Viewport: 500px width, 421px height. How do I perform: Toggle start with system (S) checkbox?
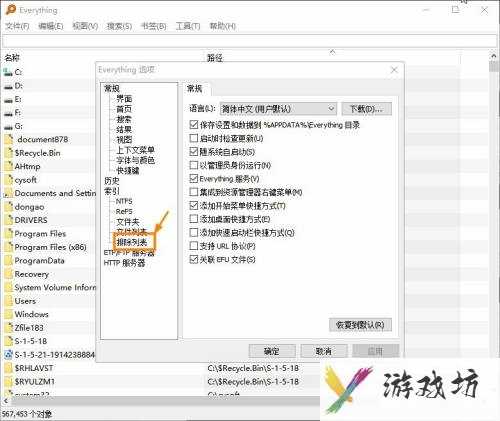coord(194,152)
